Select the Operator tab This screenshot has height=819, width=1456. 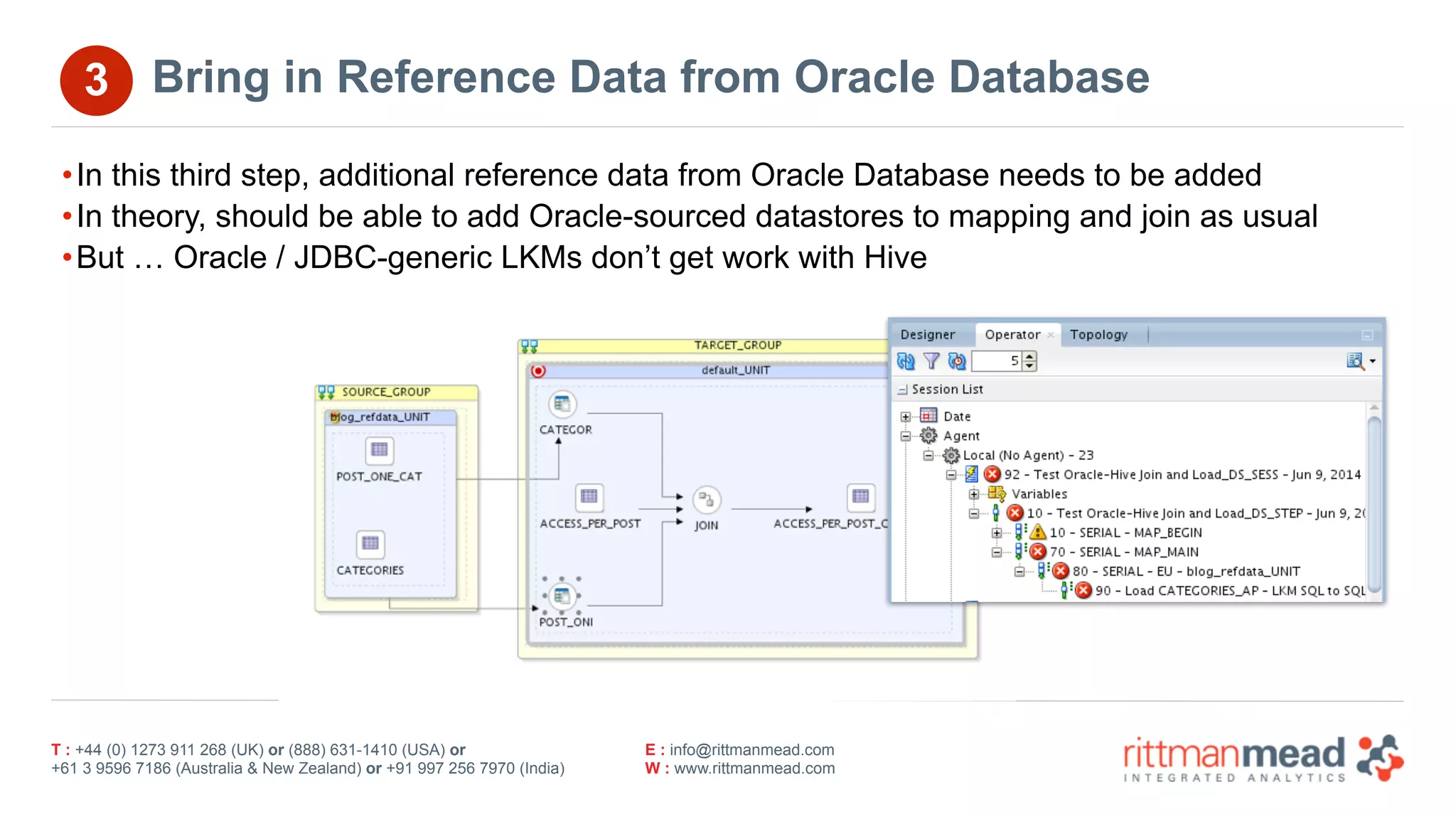pyautogui.click(x=1012, y=334)
